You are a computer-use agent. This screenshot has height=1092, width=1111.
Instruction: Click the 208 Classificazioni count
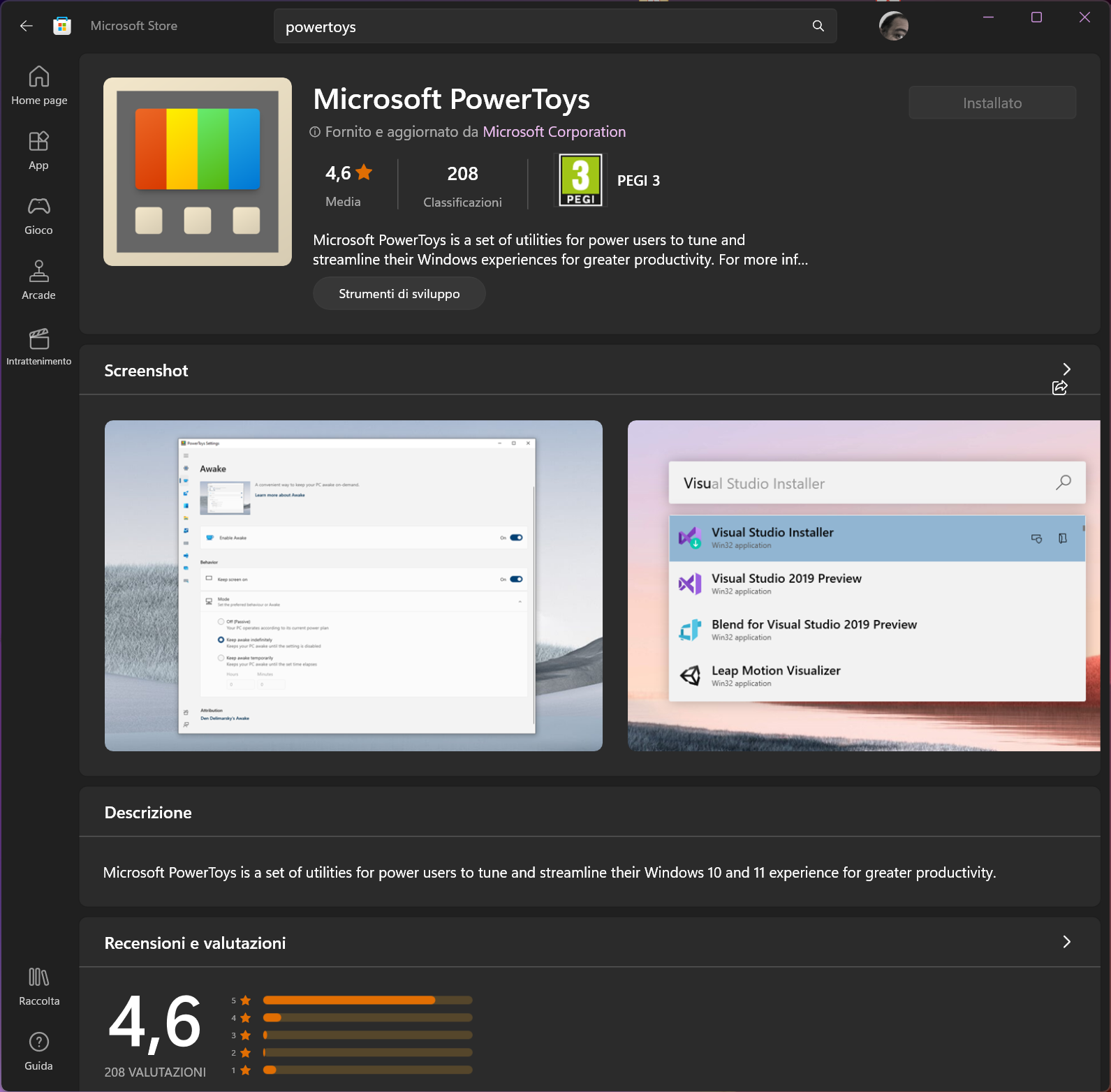coord(462,186)
